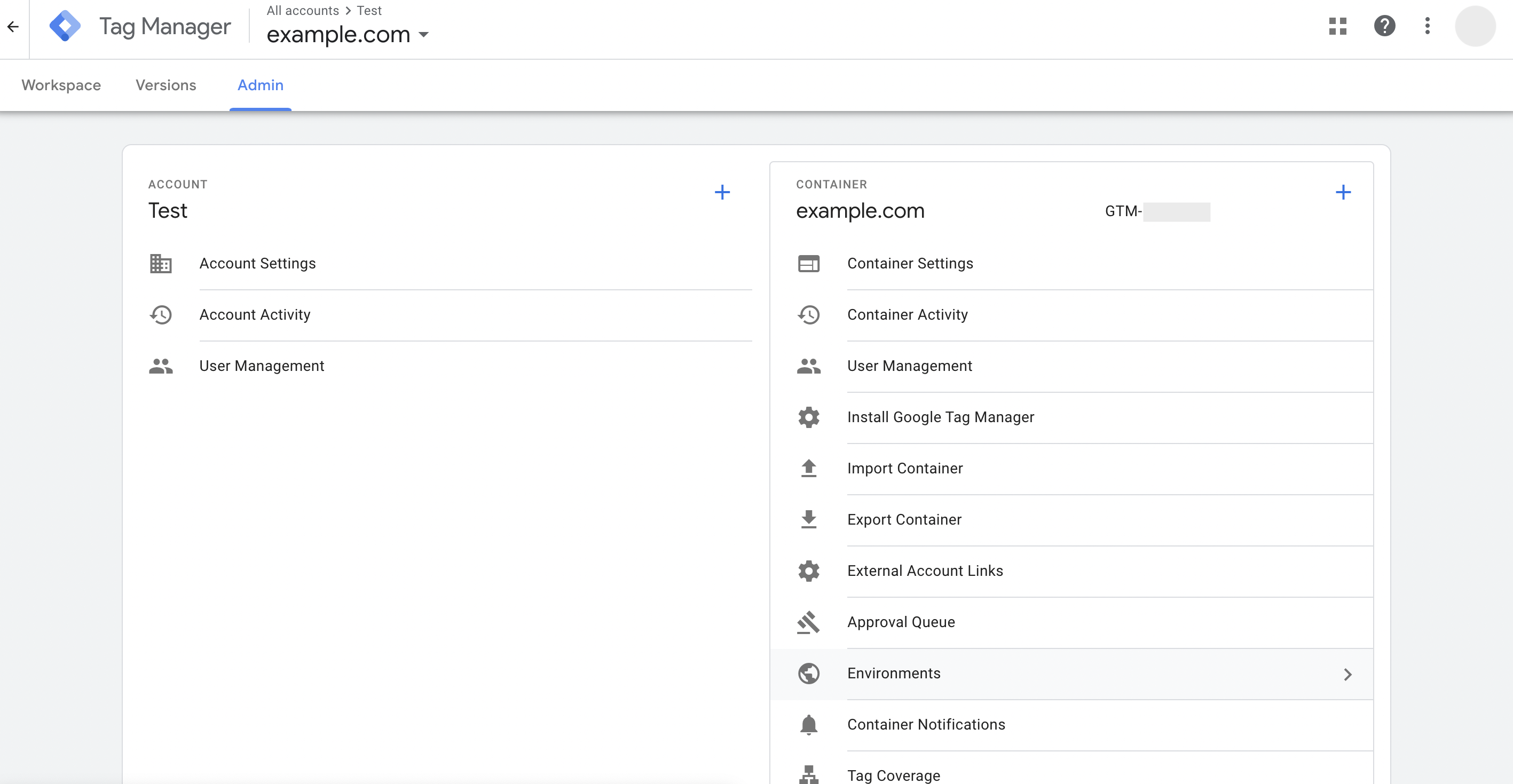
Task: Click the Container Activity history icon
Action: pos(808,315)
